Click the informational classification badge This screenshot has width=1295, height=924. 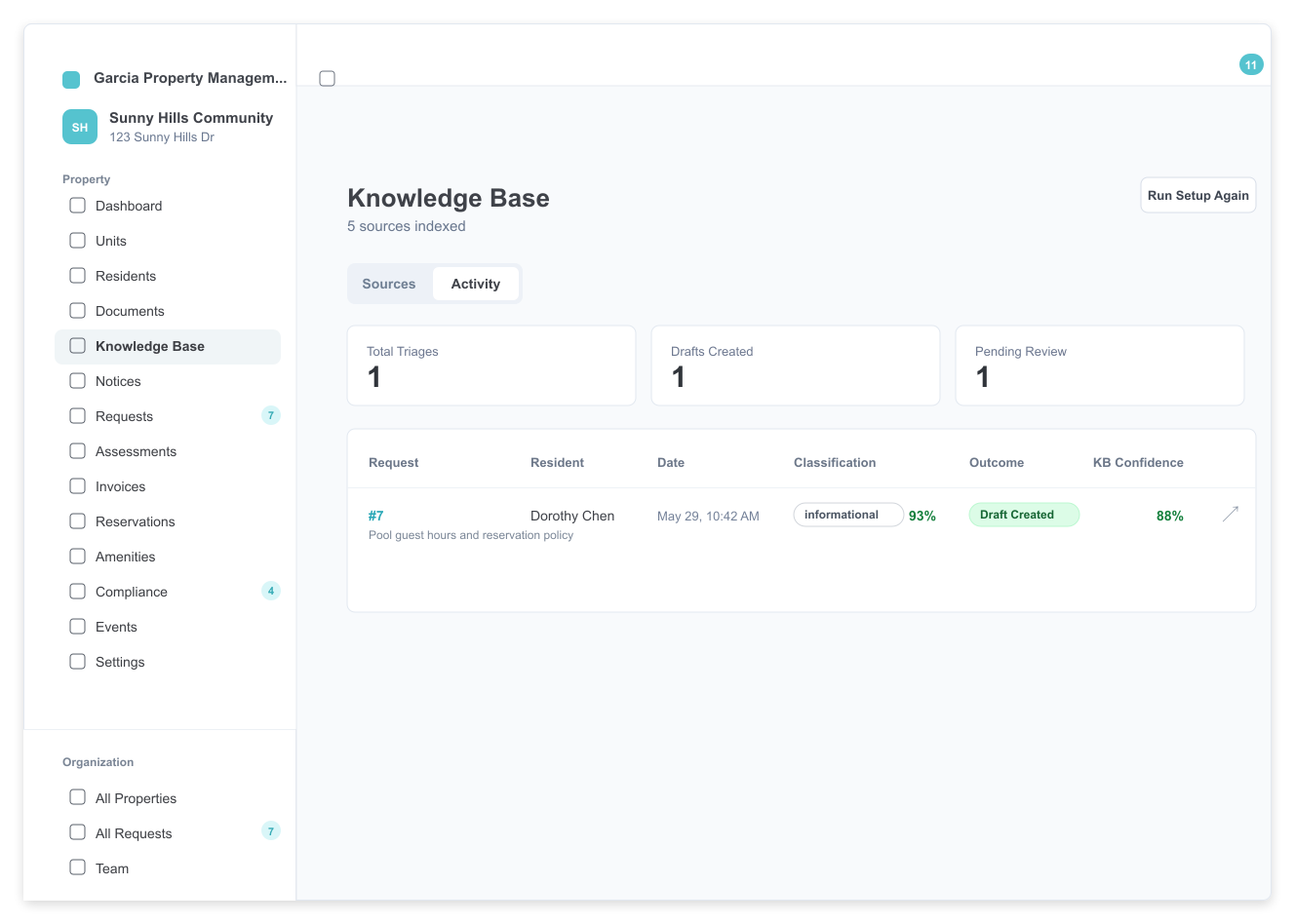(847, 515)
